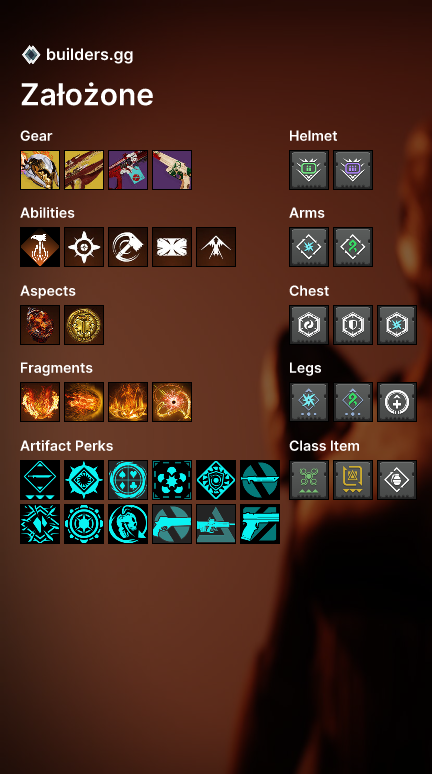The width and height of the screenshot is (432, 774).
Task: Select the first flaming wings fragment
Action: 40,402
